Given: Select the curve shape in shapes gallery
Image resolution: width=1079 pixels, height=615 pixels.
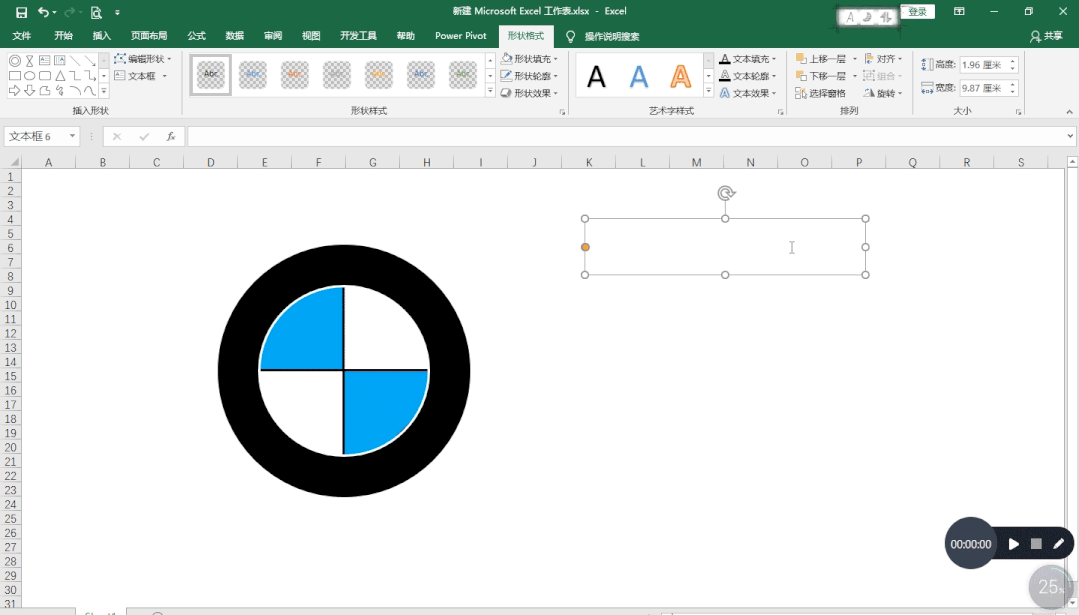Looking at the screenshot, I should pyautogui.click(x=90, y=91).
